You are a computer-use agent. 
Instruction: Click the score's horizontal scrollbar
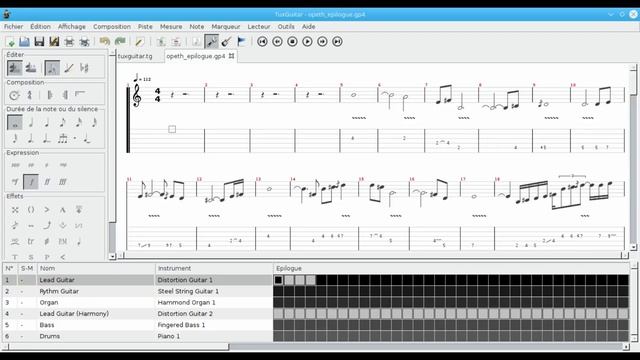373,256
